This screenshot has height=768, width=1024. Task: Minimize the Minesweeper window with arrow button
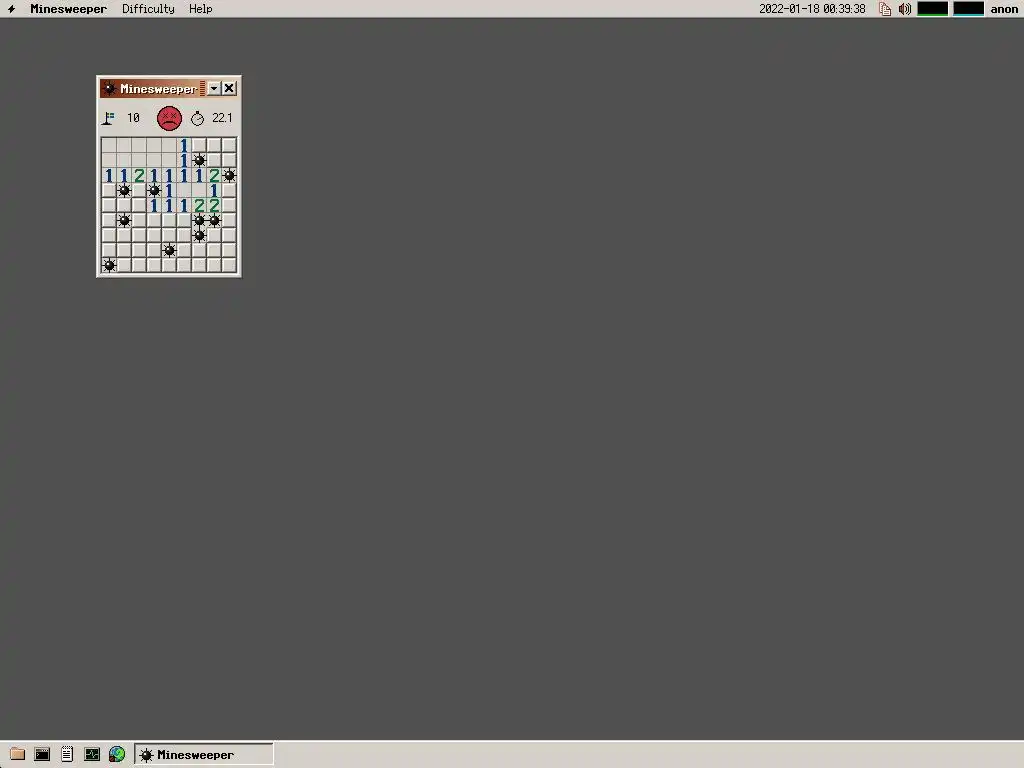[214, 88]
